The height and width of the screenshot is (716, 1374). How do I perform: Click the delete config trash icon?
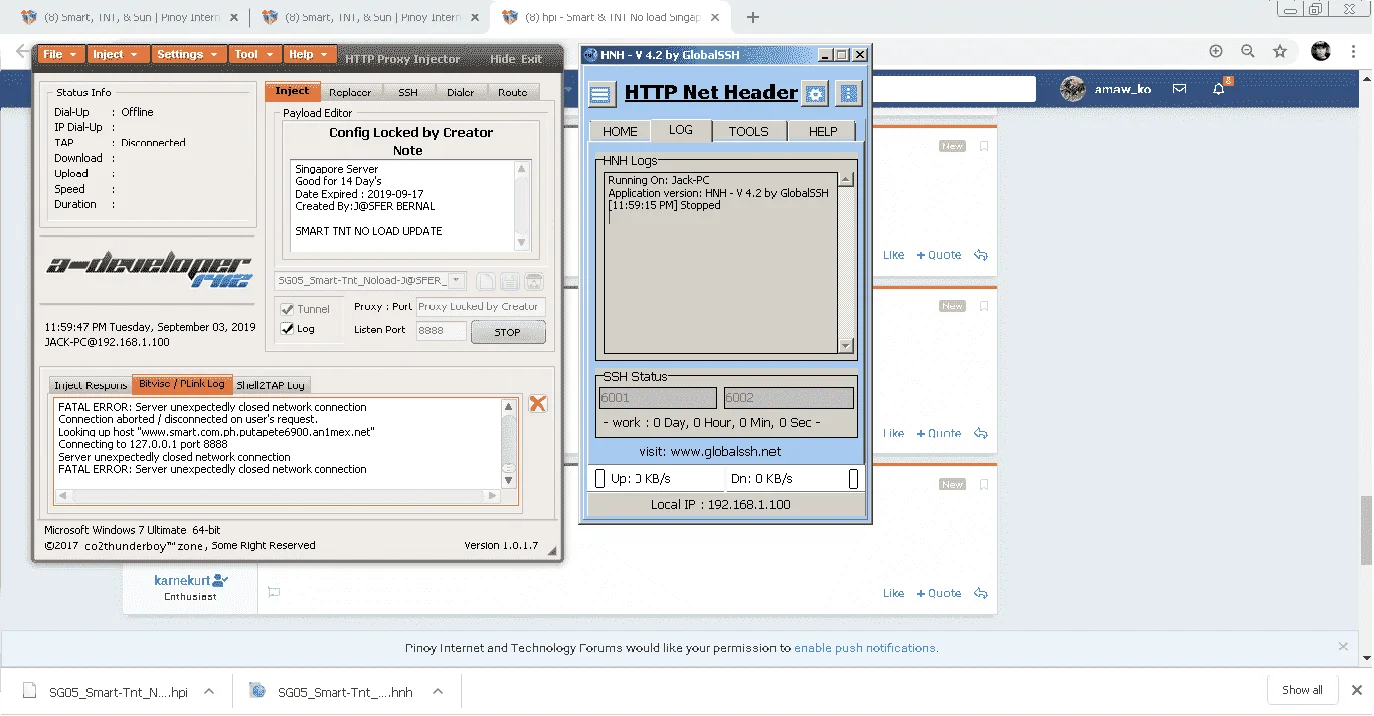[534, 282]
